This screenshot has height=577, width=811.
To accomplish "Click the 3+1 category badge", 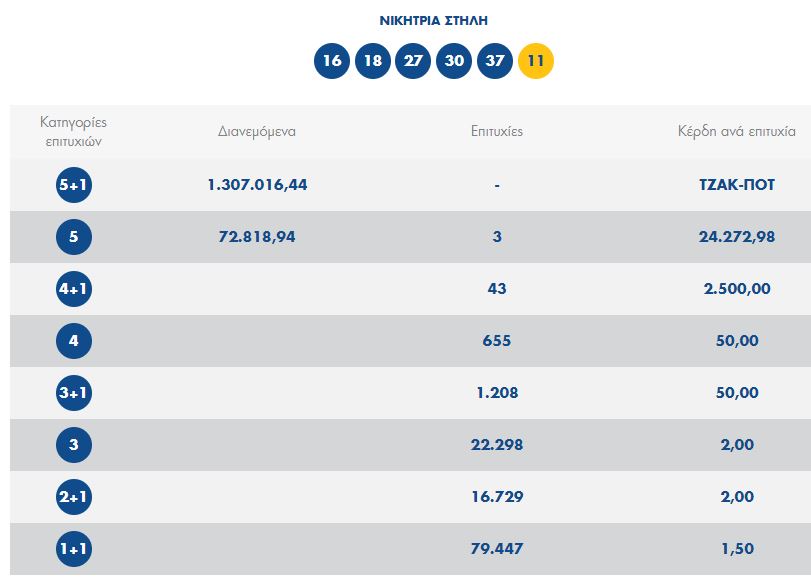I will click(x=74, y=393).
